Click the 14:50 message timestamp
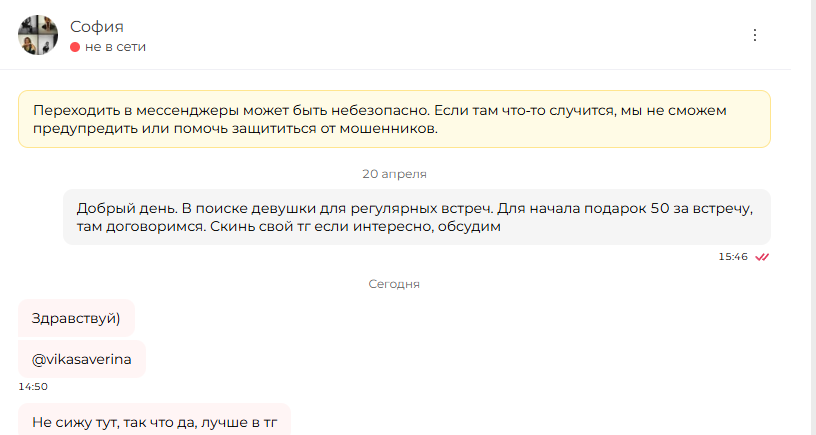816x435 pixels. 33,387
